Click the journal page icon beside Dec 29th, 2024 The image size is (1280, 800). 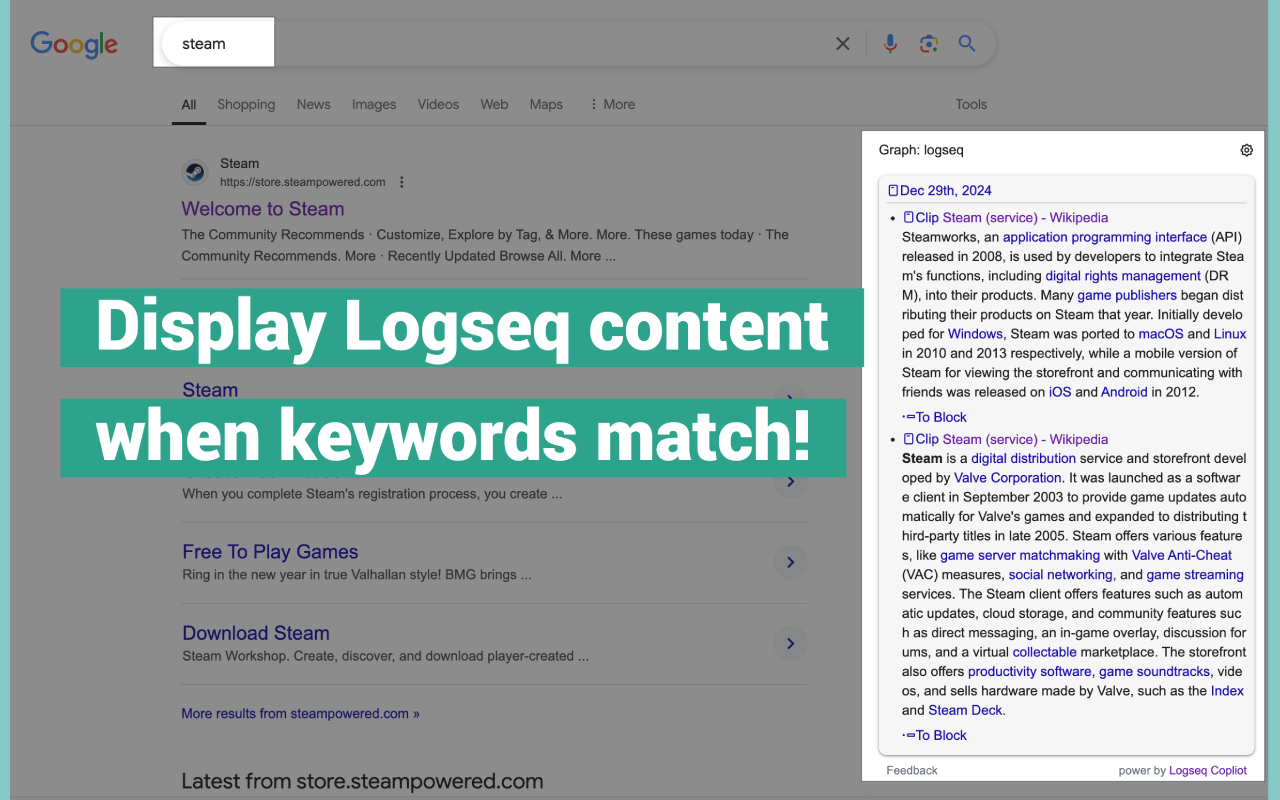(893, 190)
